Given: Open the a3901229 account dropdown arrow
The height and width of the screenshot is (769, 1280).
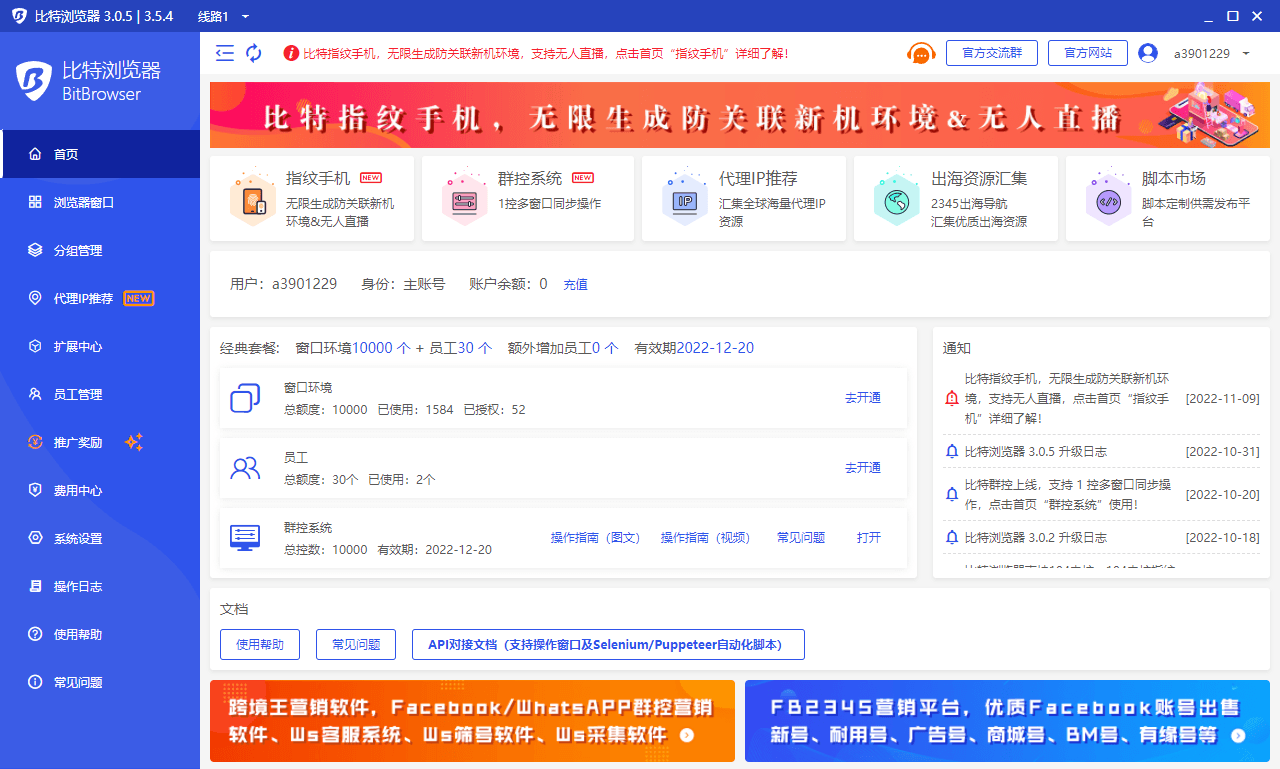Looking at the screenshot, I should tap(1246, 54).
